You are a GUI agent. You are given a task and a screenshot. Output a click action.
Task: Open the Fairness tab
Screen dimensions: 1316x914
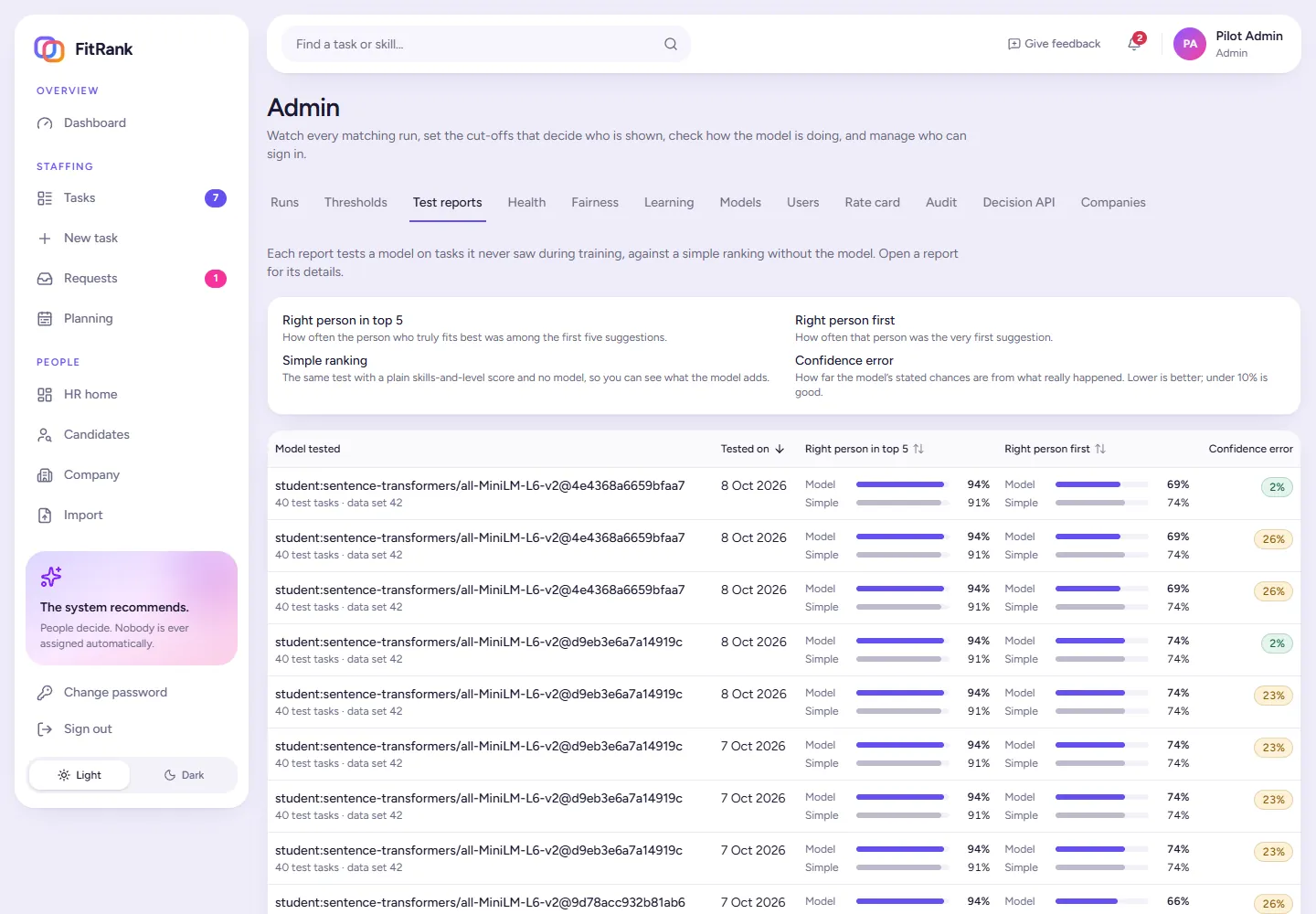coord(595,203)
